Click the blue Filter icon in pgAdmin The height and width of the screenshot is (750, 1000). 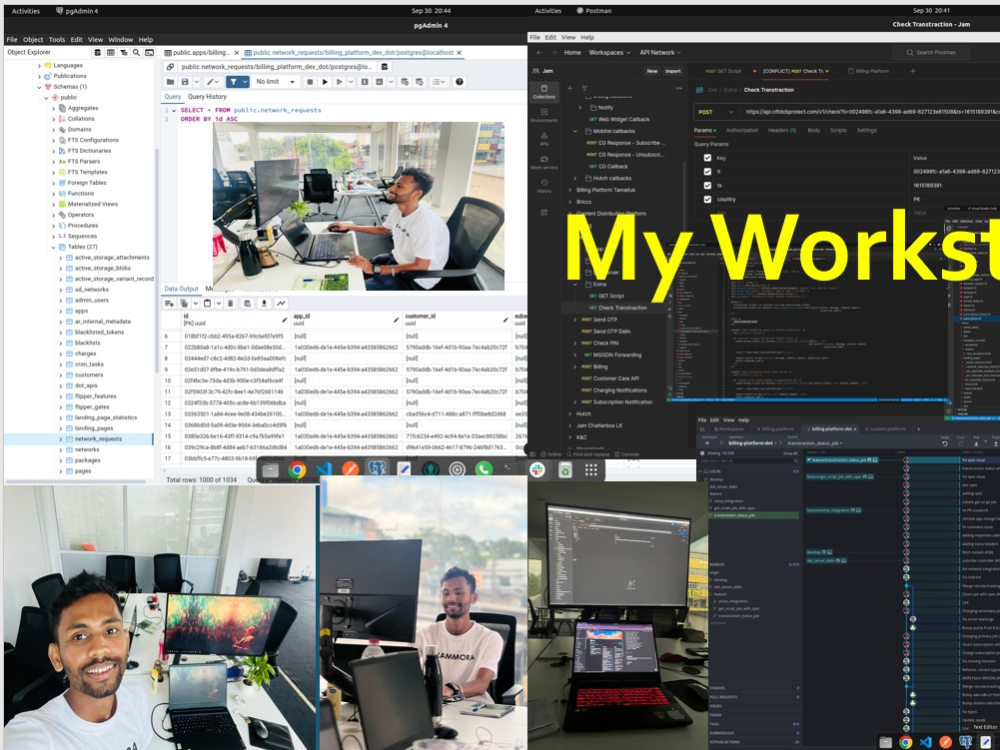point(233,82)
